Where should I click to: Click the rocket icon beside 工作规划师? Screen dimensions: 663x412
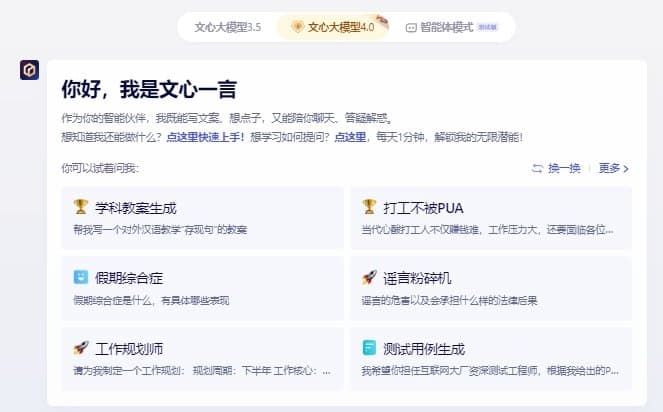coord(81,348)
